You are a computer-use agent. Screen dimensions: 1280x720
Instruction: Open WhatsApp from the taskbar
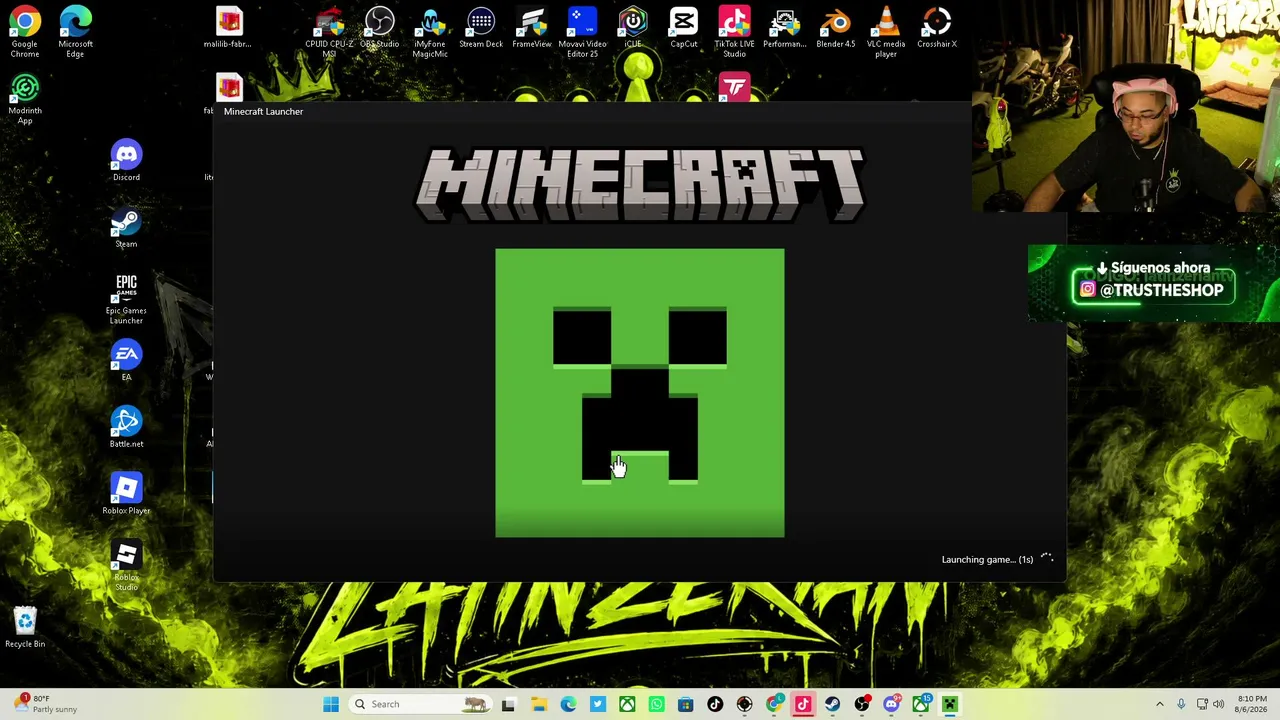[x=656, y=704]
